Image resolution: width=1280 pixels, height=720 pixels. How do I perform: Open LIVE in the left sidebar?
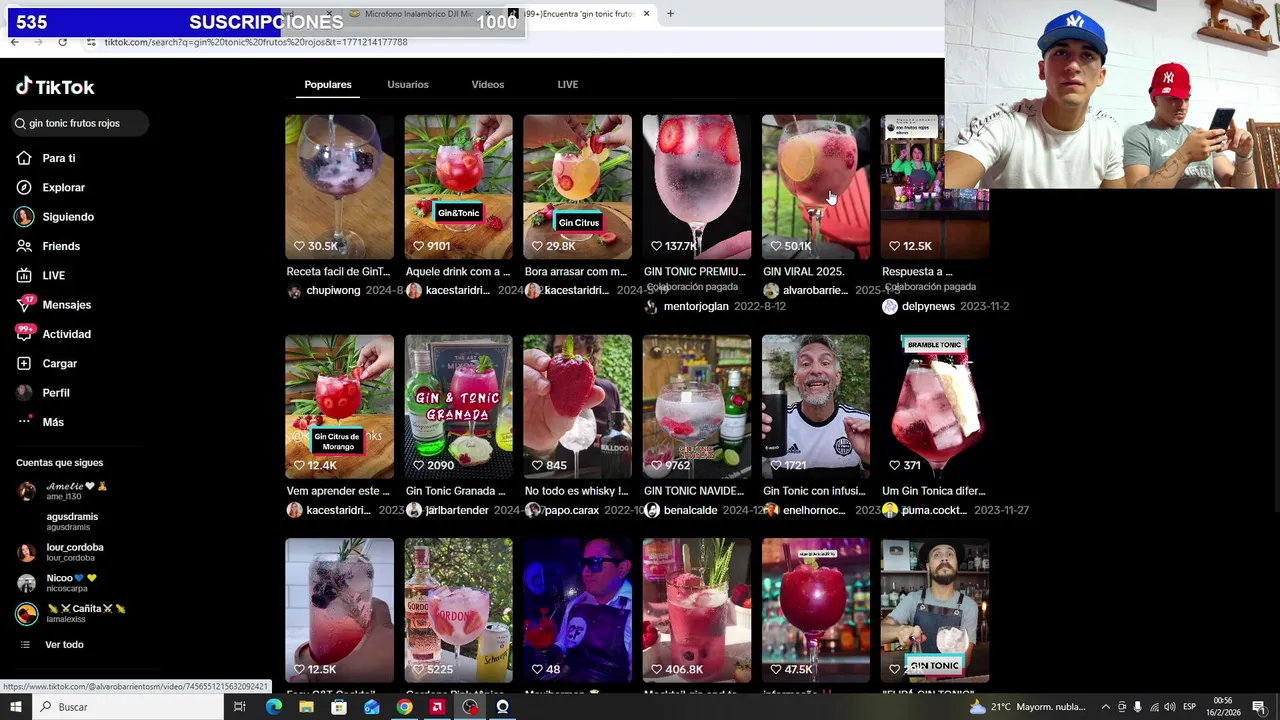(x=53, y=275)
